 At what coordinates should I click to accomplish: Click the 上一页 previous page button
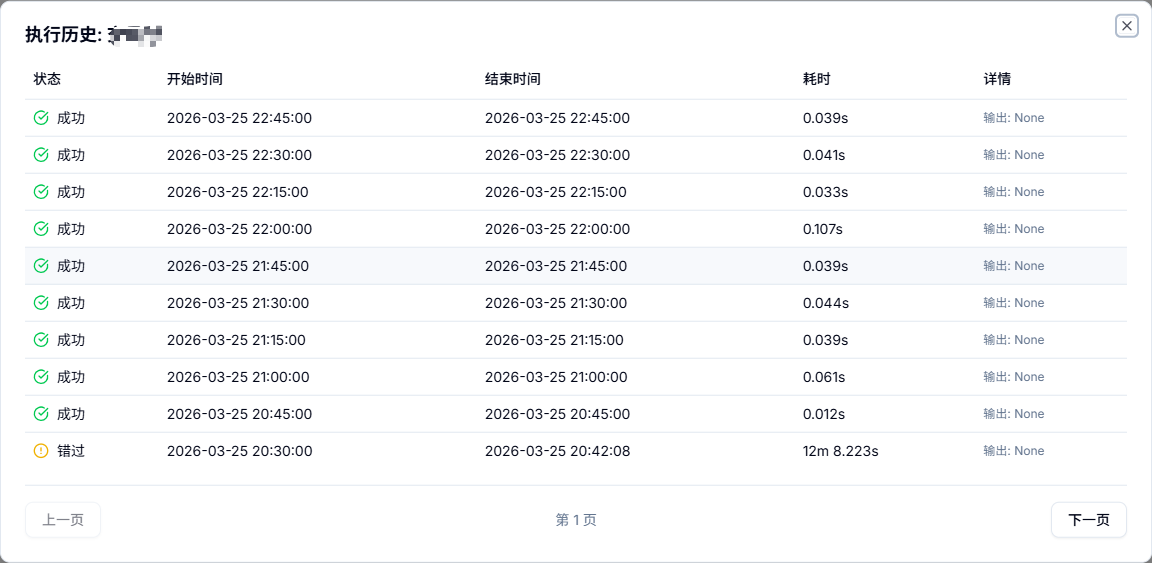point(62,520)
